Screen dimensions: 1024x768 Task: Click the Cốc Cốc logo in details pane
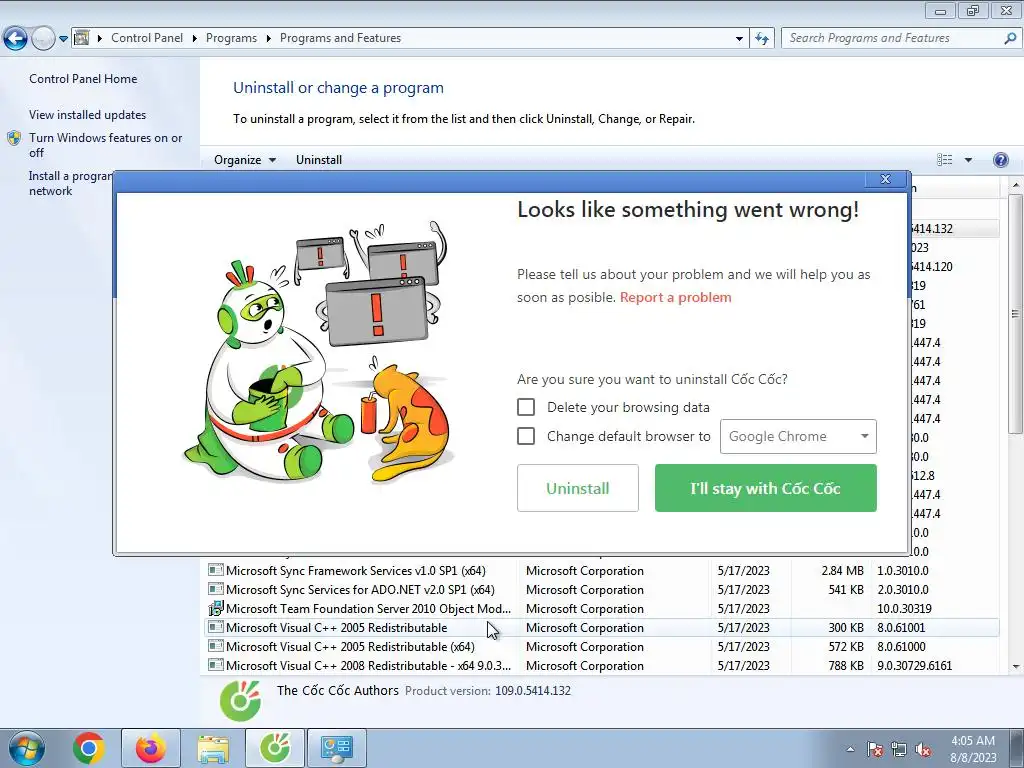tap(240, 701)
